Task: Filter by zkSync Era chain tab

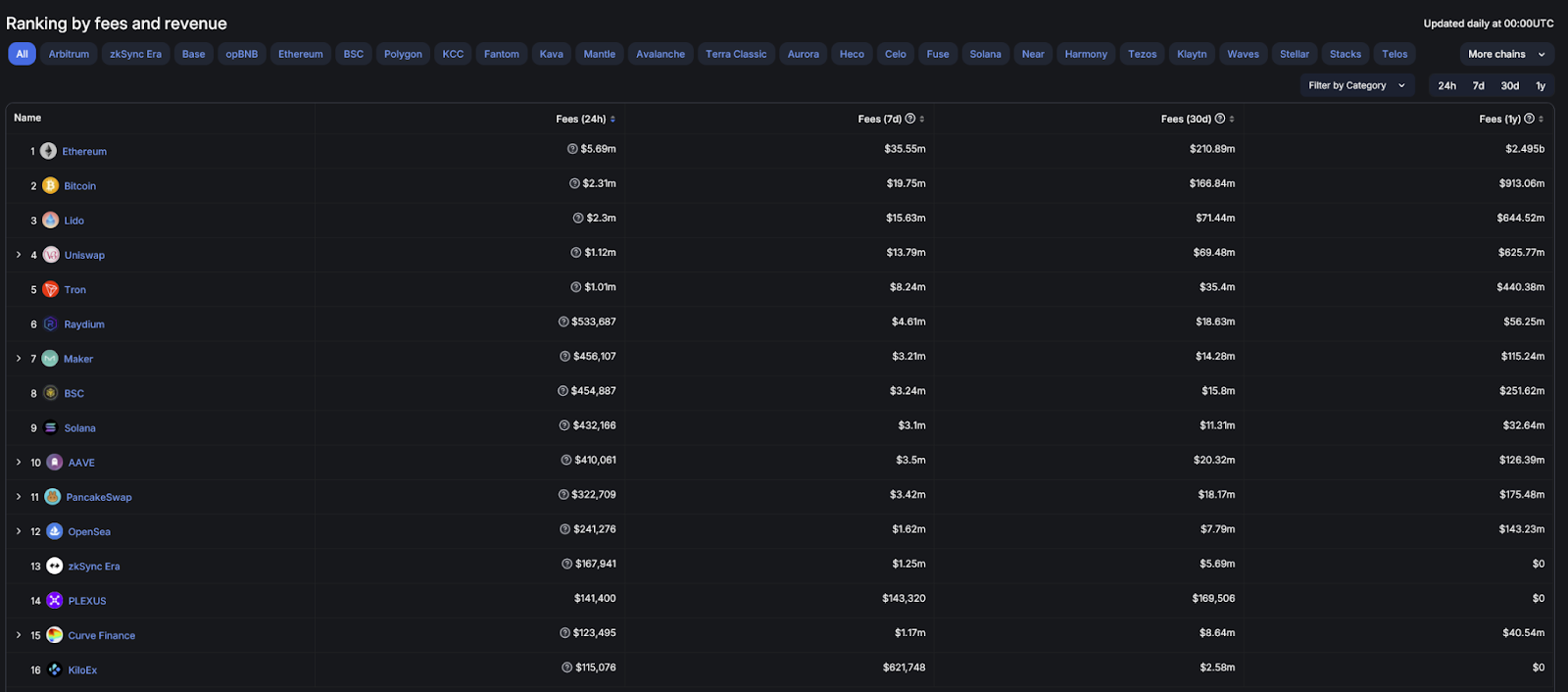Action: point(135,54)
